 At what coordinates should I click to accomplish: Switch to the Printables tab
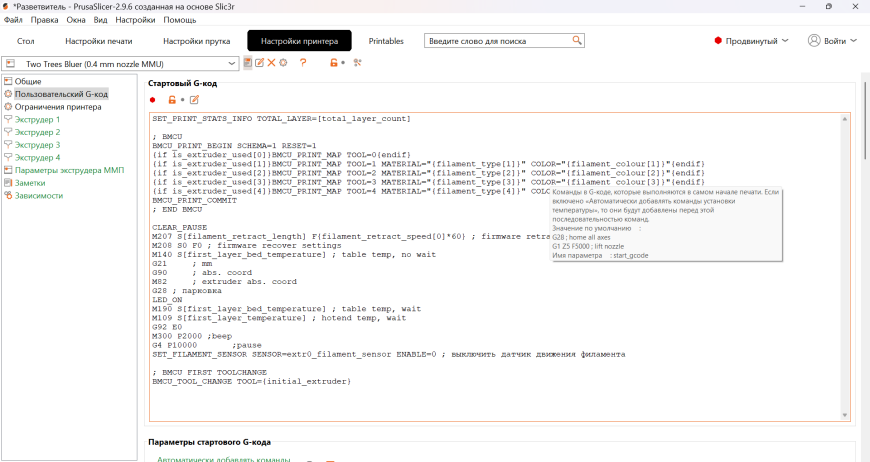[386, 41]
